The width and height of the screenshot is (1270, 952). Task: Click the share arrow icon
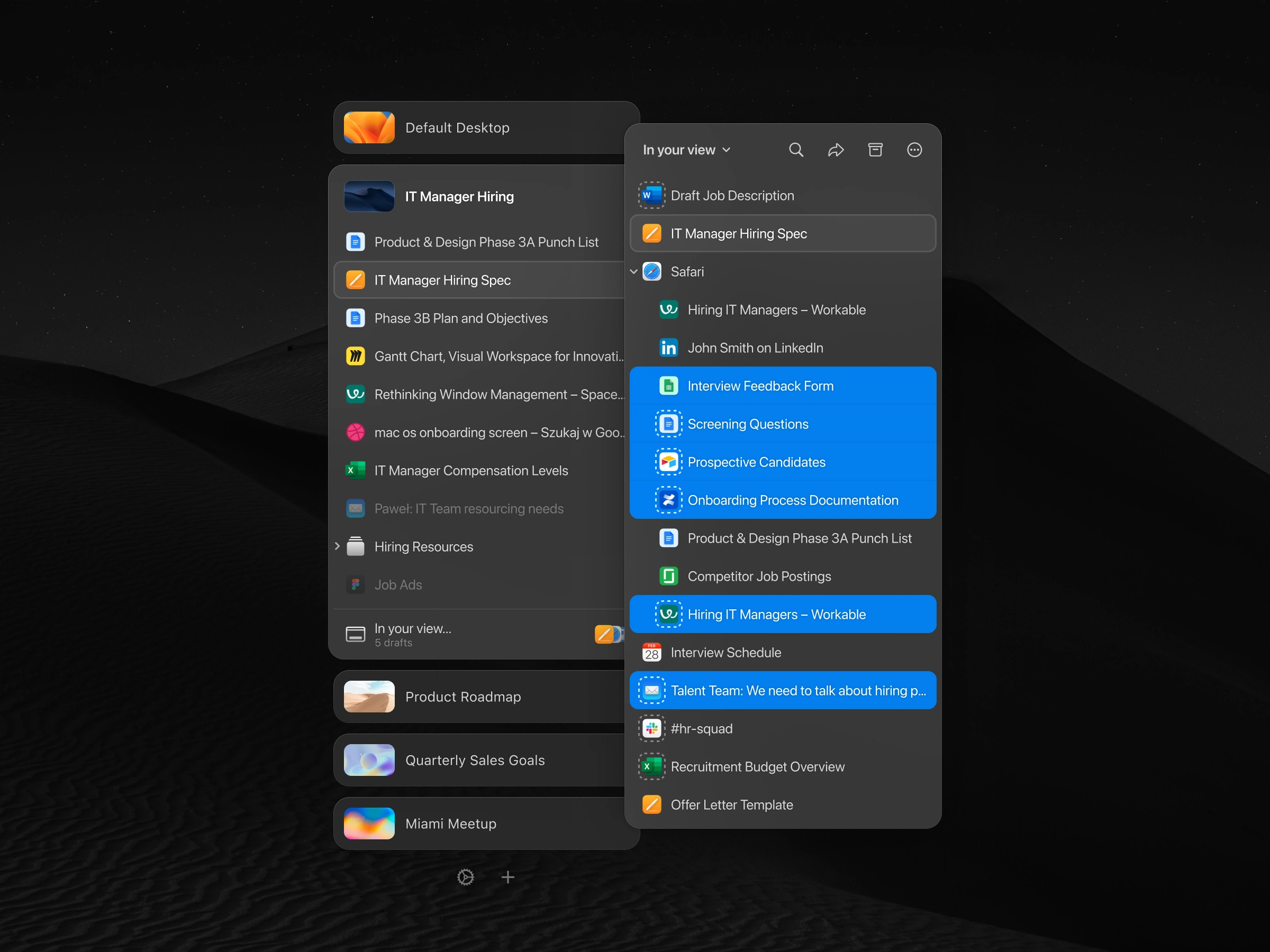[x=836, y=150]
